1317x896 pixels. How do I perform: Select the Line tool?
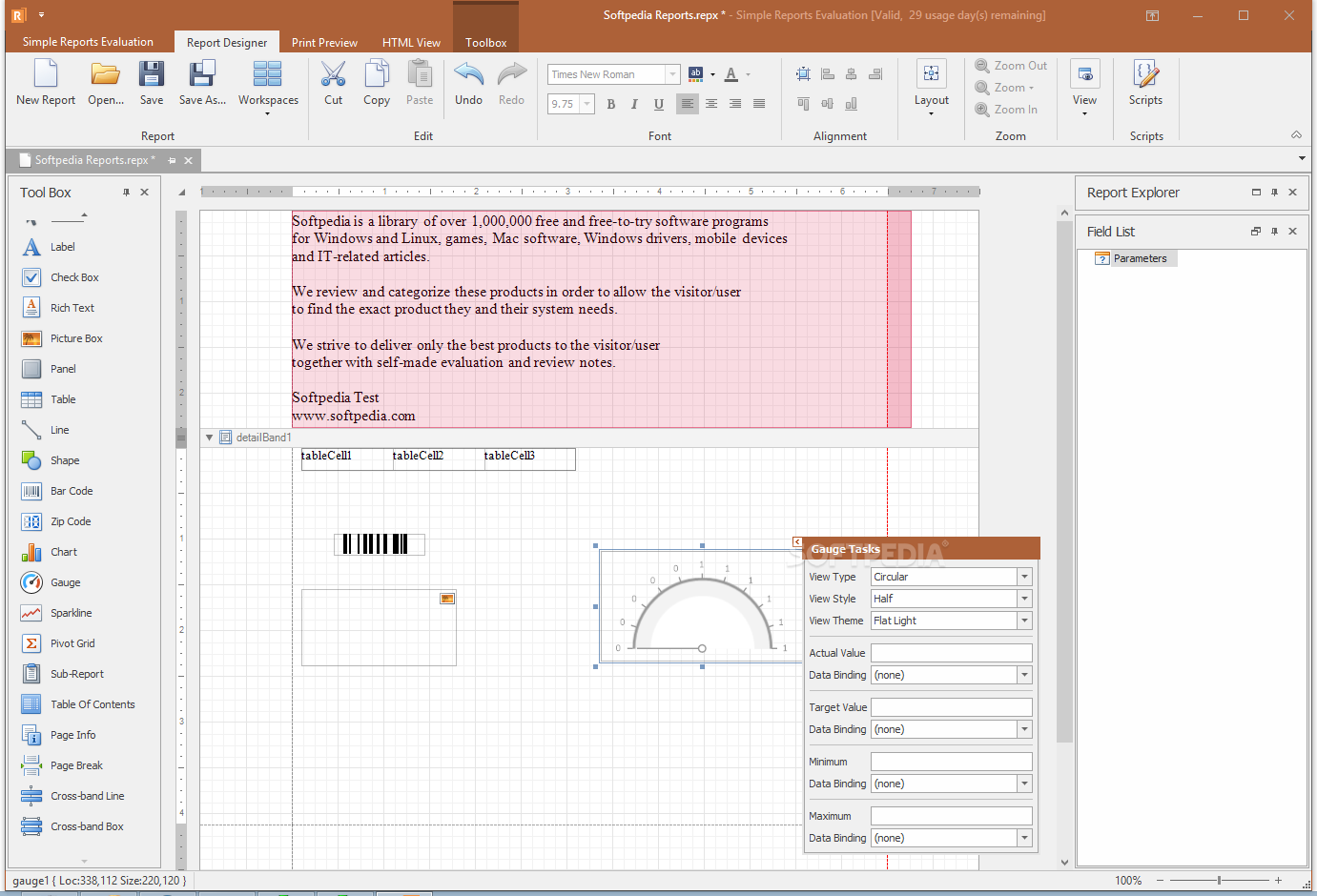(46, 430)
